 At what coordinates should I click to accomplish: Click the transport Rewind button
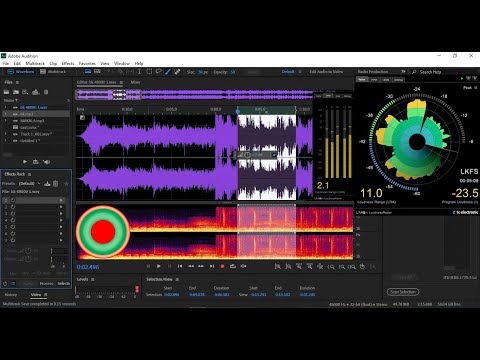(191, 266)
